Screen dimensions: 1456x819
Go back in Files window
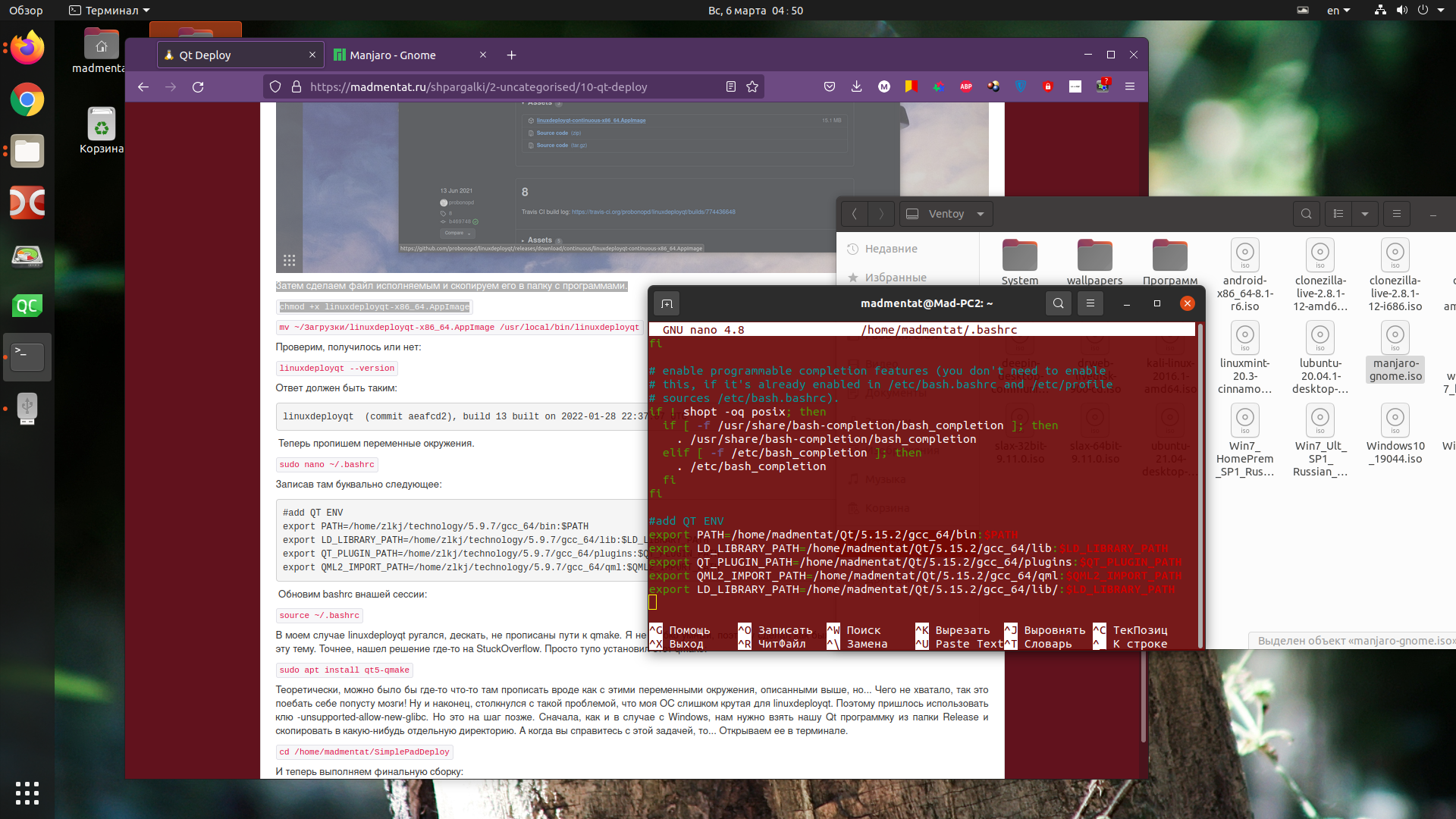click(855, 215)
